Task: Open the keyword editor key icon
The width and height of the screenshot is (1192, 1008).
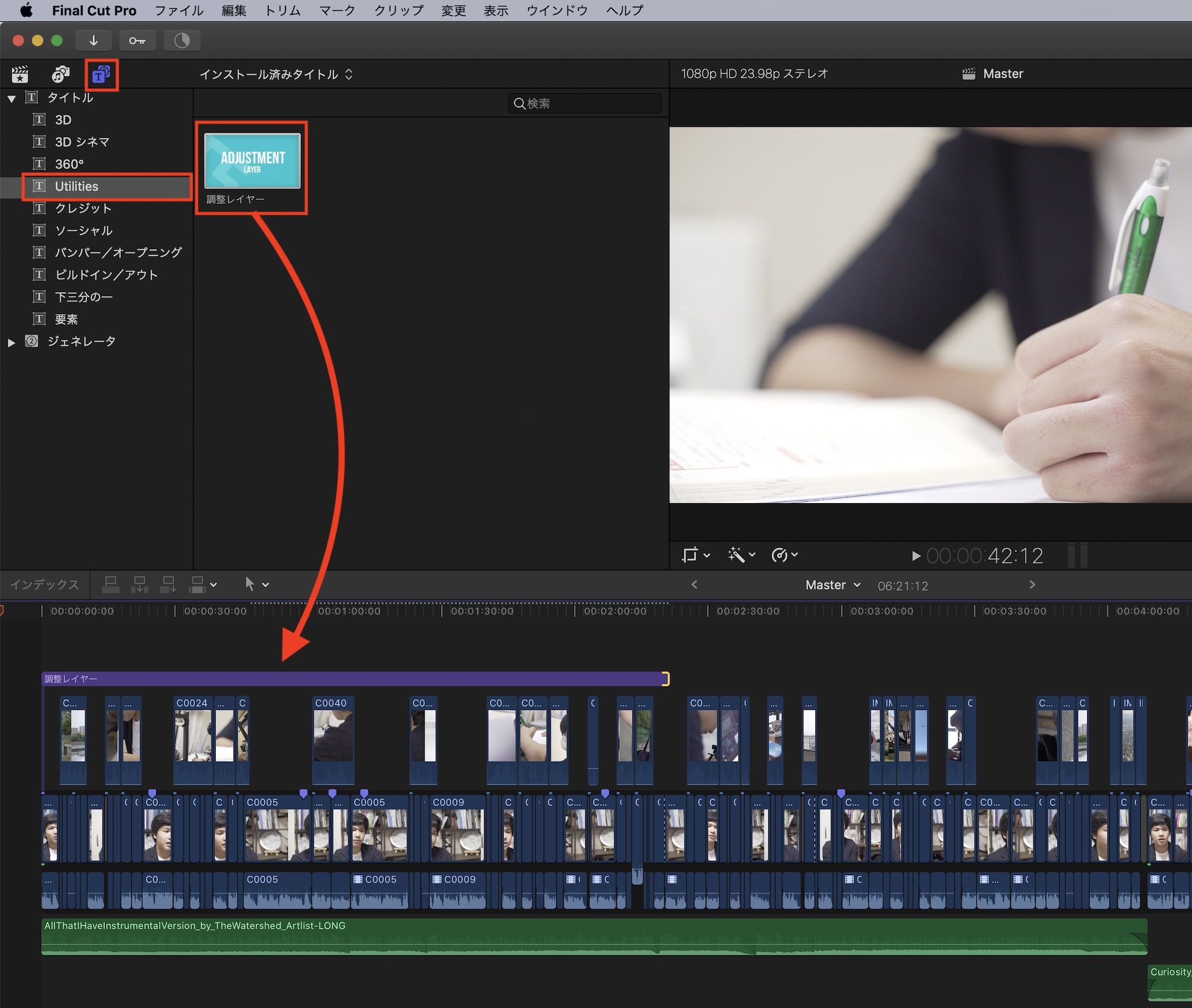Action: [x=137, y=41]
